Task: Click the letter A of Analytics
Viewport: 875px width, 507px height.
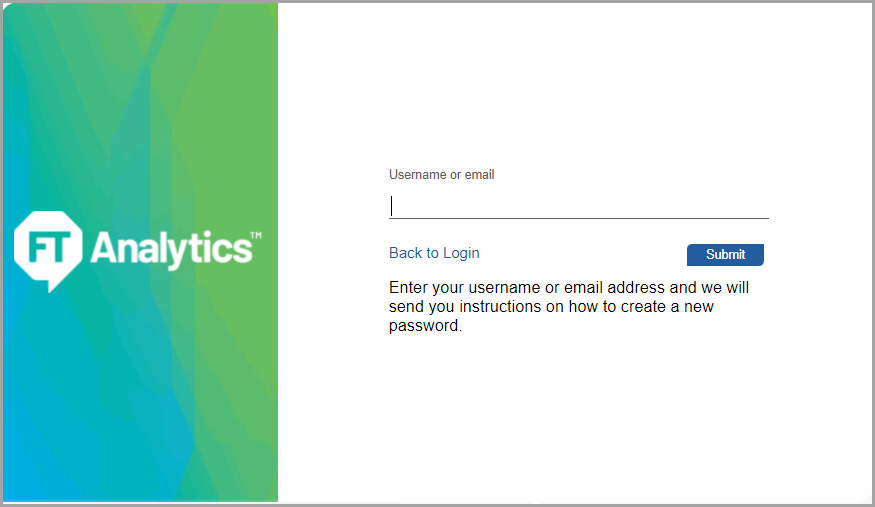Action: coord(103,248)
